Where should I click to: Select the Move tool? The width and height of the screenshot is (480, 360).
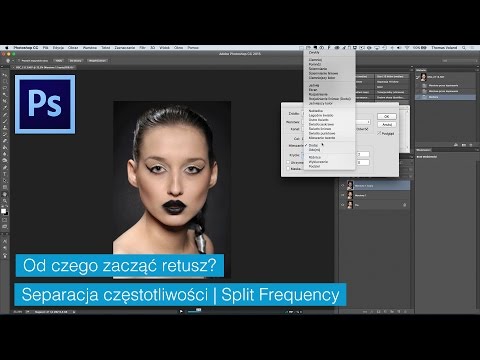5,75
